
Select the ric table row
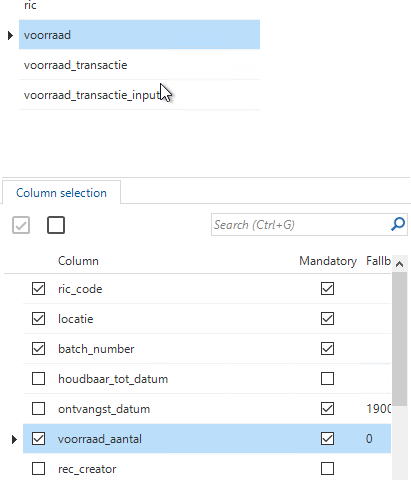pyautogui.click(x=139, y=7)
